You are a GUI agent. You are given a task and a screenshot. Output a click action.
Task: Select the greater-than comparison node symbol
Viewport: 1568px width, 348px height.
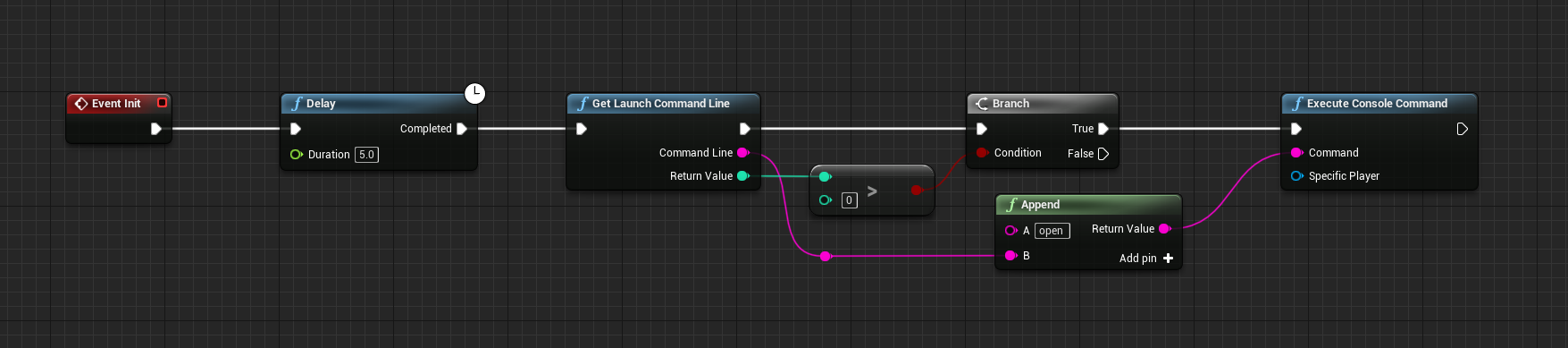(x=872, y=191)
